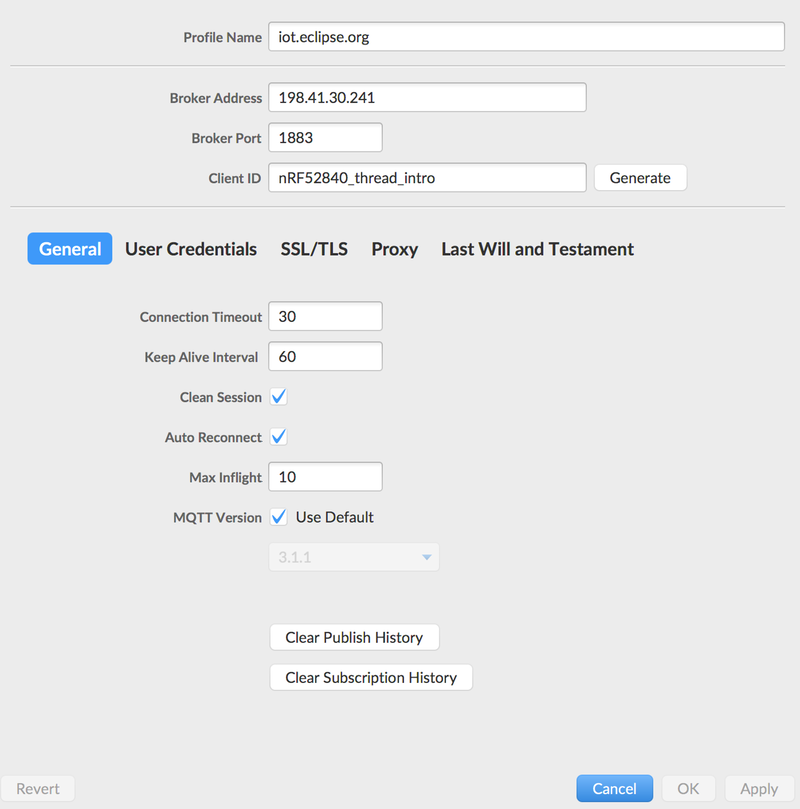Click the Connection Timeout field

coord(325,317)
